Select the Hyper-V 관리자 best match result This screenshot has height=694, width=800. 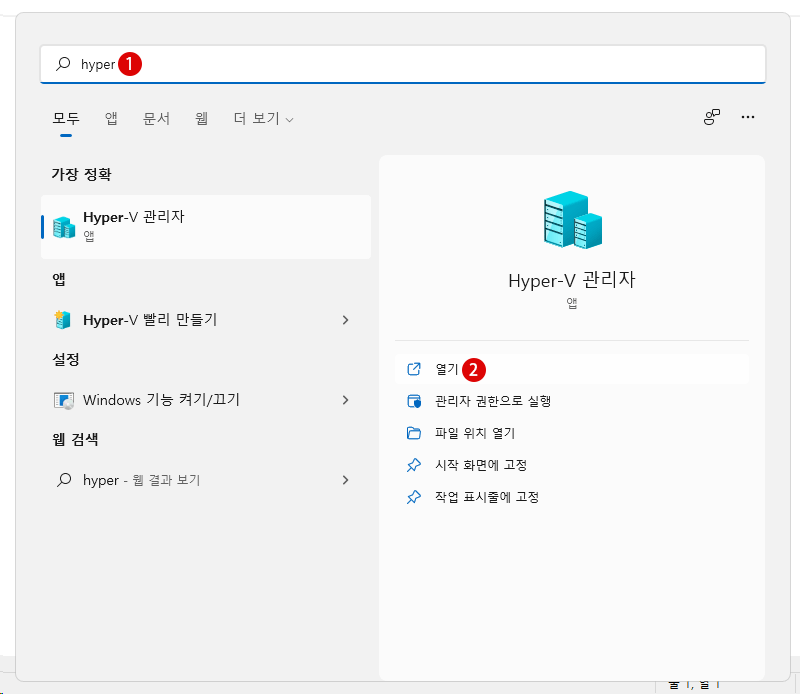[x=206, y=227]
